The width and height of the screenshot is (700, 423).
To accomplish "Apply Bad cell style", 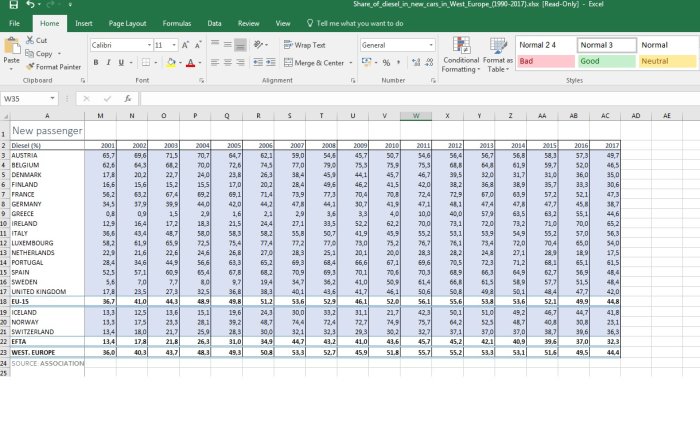I will click(546, 61).
